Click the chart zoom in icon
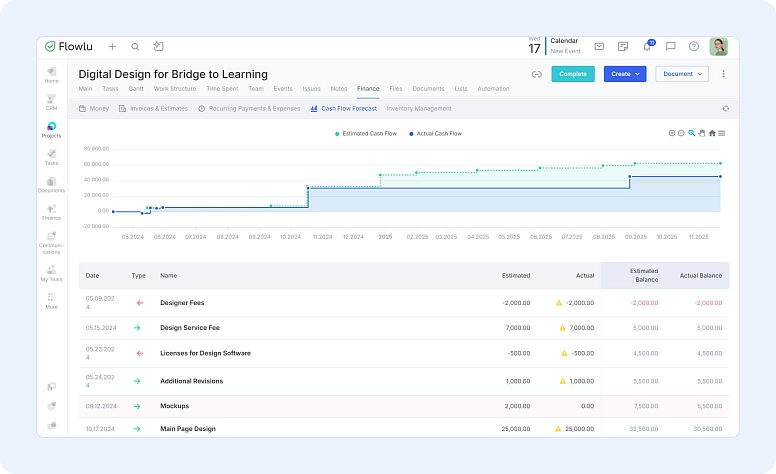 coord(672,133)
